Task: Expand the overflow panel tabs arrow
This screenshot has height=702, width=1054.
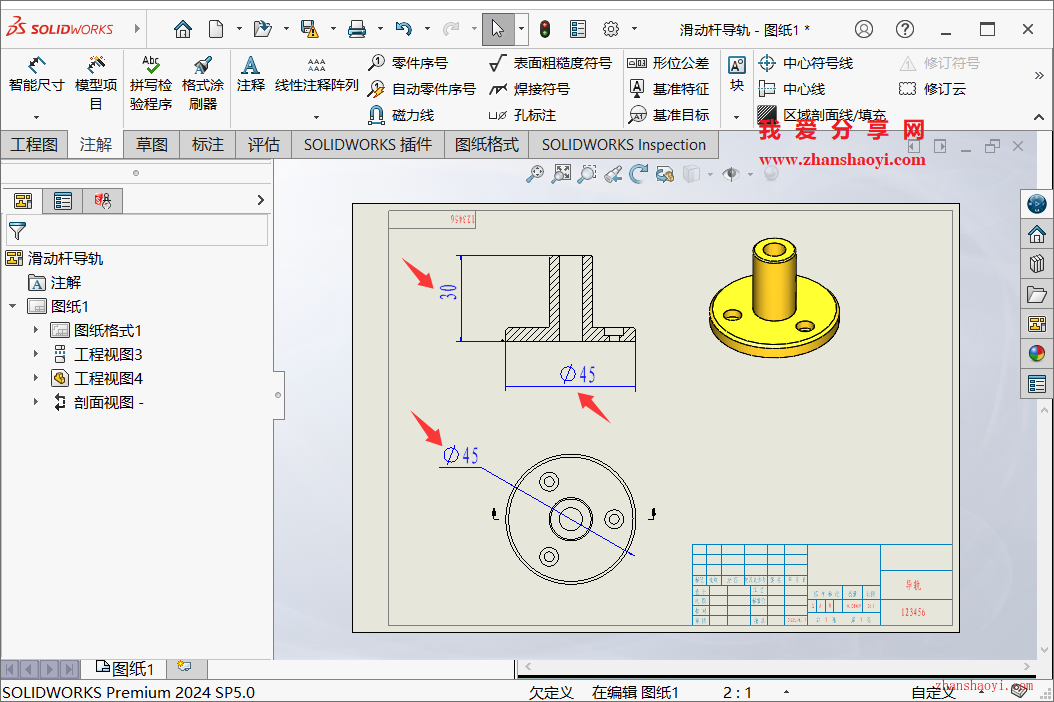Action: (261, 200)
